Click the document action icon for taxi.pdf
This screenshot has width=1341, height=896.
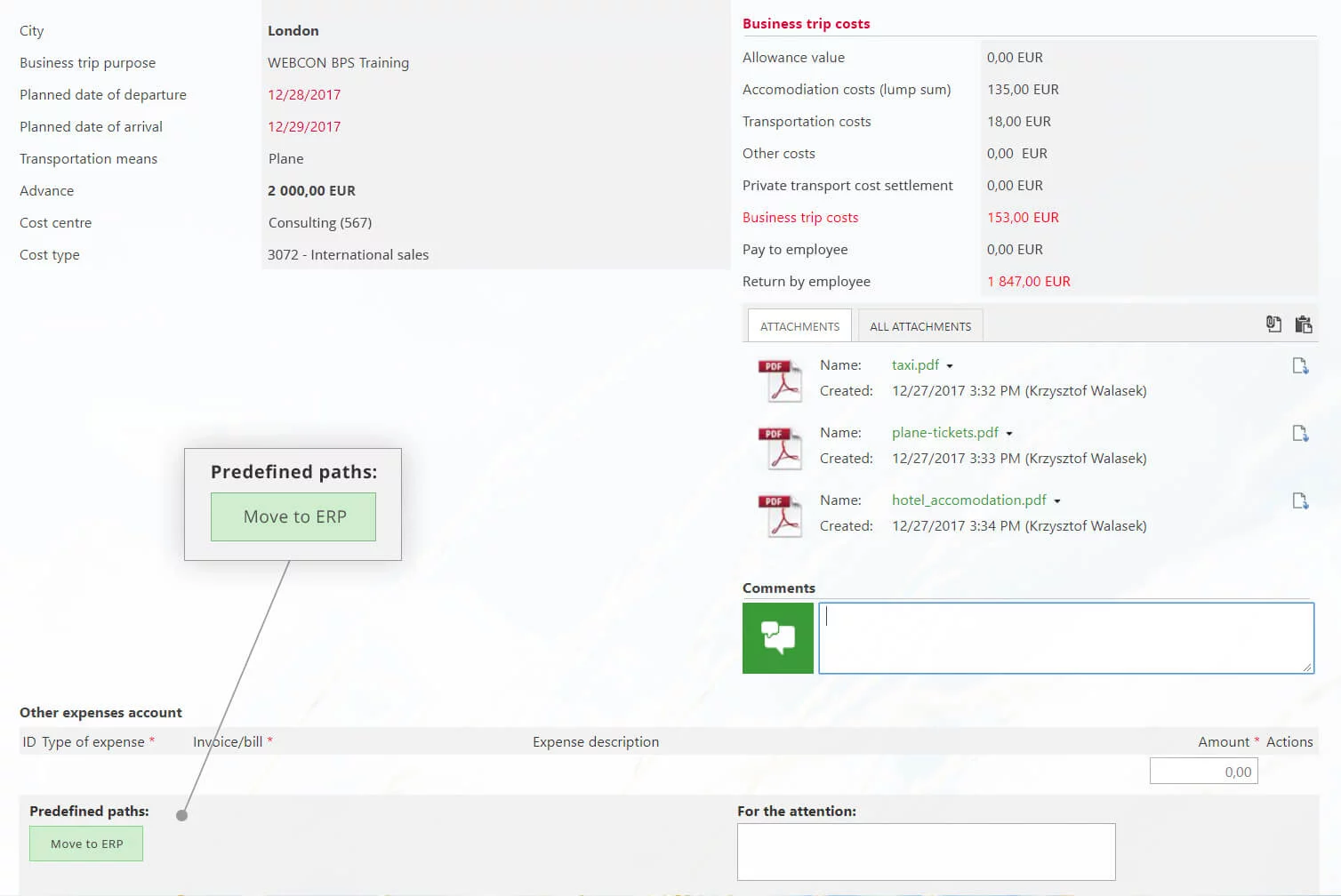click(1300, 365)
